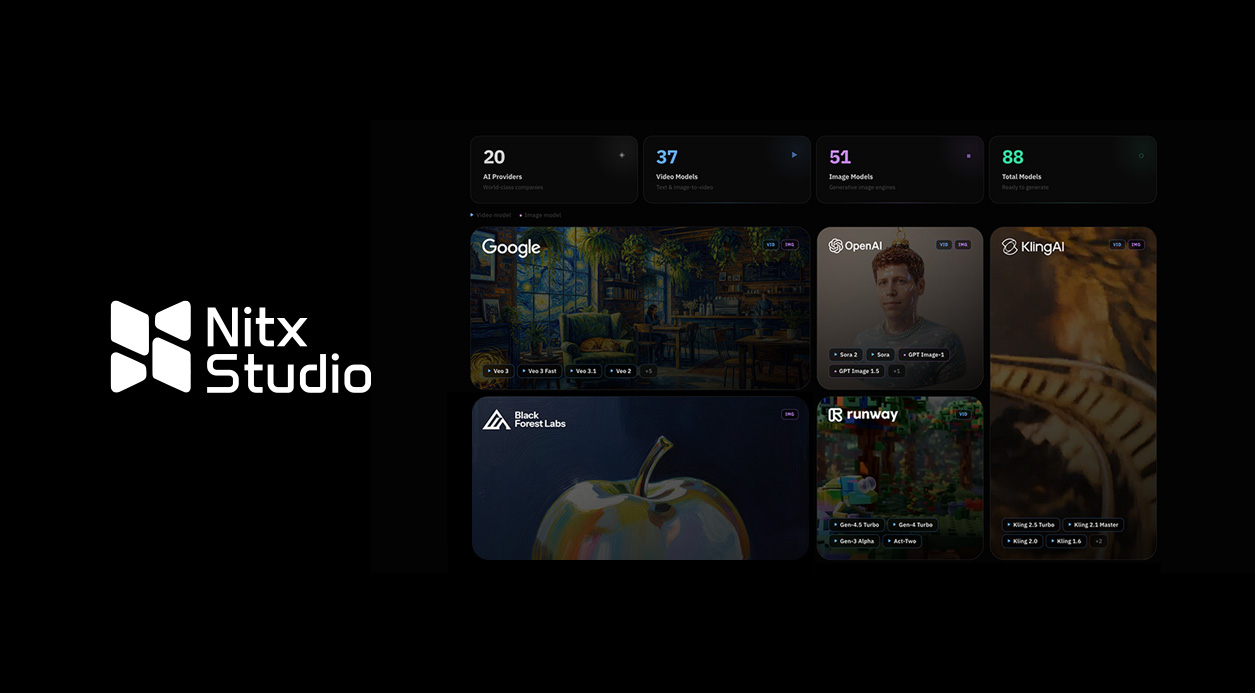Click the KlingAI logo icon
The image size is (1255, 693).
tap(1009, 246)
